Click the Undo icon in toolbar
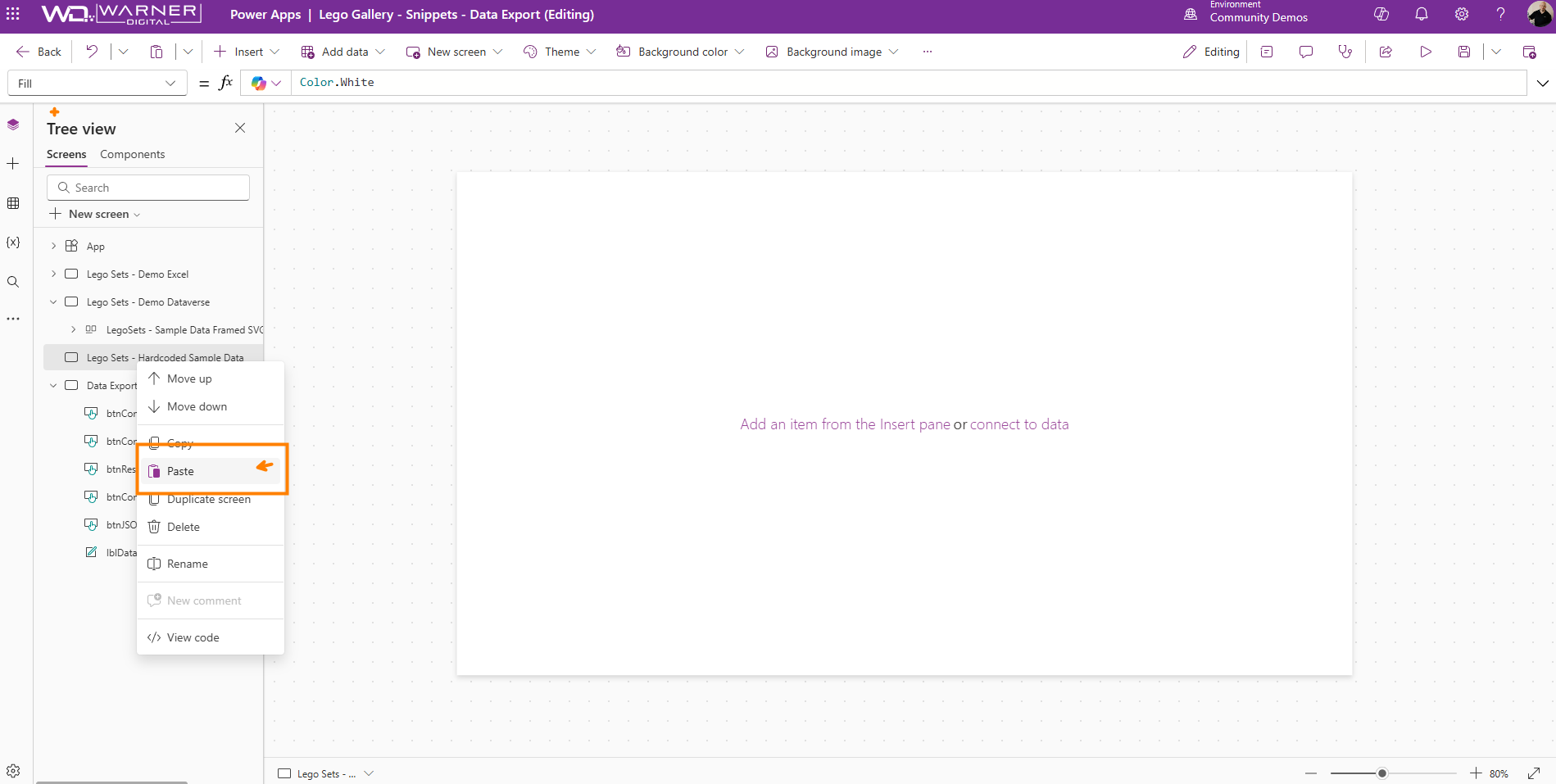The width and height of the screenshot is (1556, 784). point(92,52)
